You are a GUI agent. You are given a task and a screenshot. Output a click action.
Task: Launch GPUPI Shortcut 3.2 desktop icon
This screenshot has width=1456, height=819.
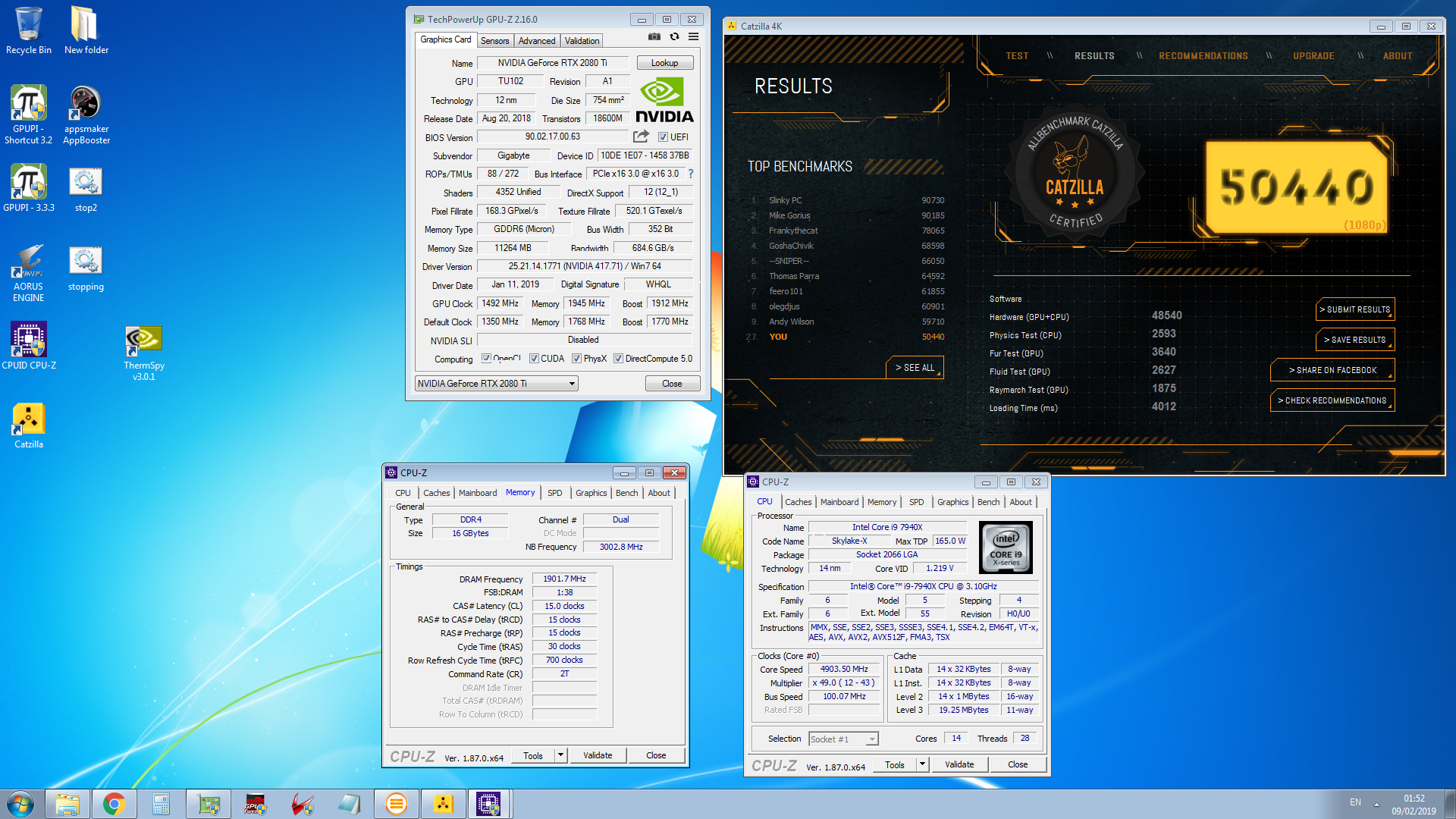pyautogui.click(x=29, y=115)
